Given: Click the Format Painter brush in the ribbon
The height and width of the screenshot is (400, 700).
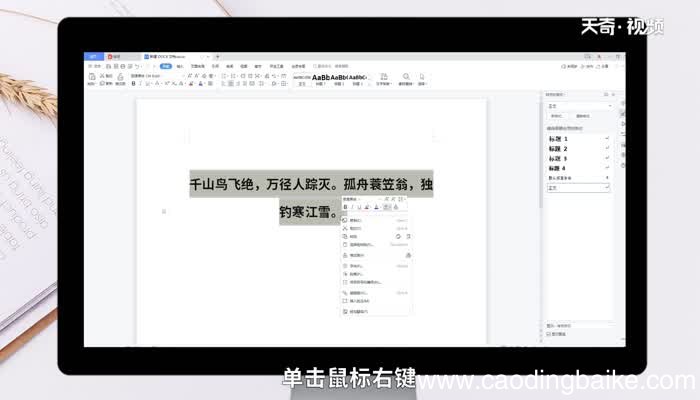Looking at the screenshot, I should (120, 77).
